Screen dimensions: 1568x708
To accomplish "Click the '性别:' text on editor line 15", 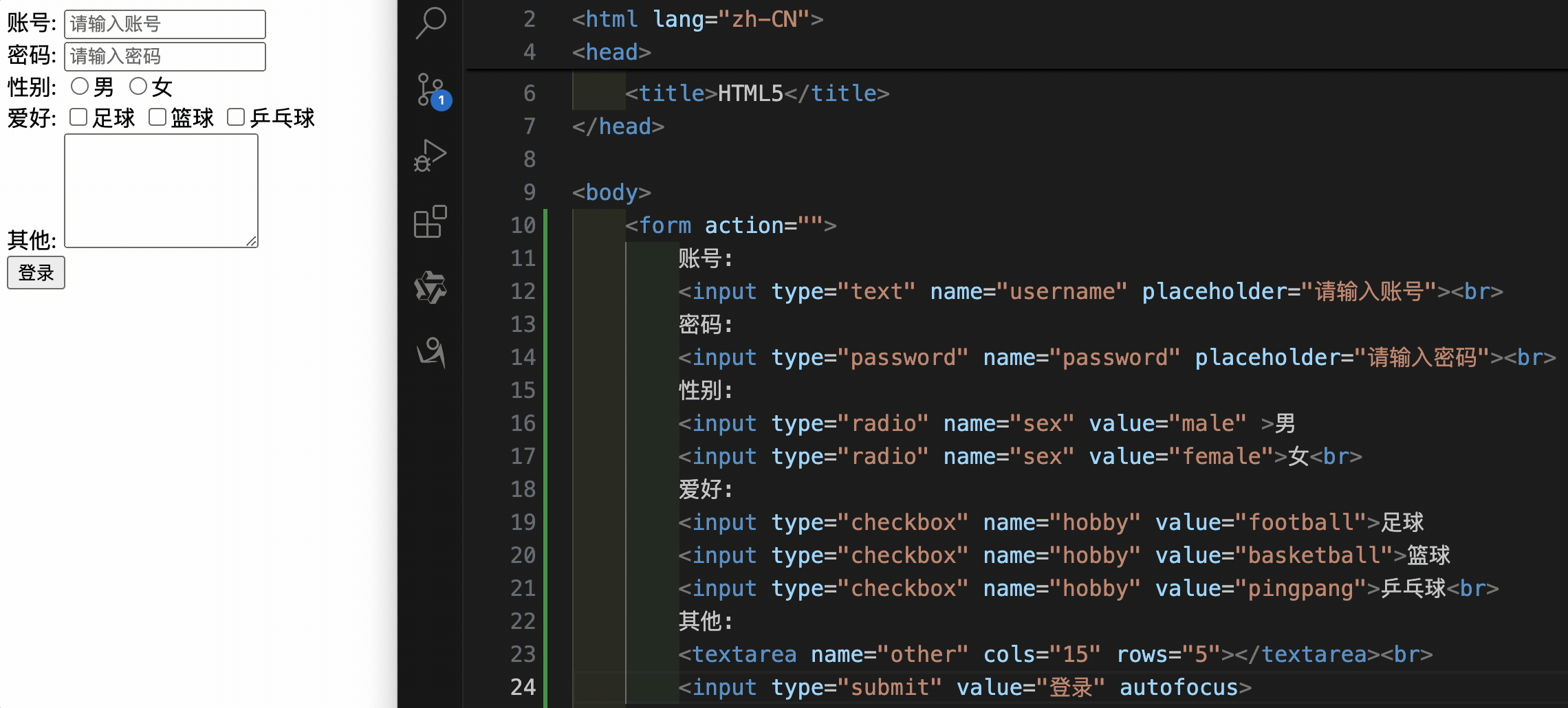I will point(706,390).
